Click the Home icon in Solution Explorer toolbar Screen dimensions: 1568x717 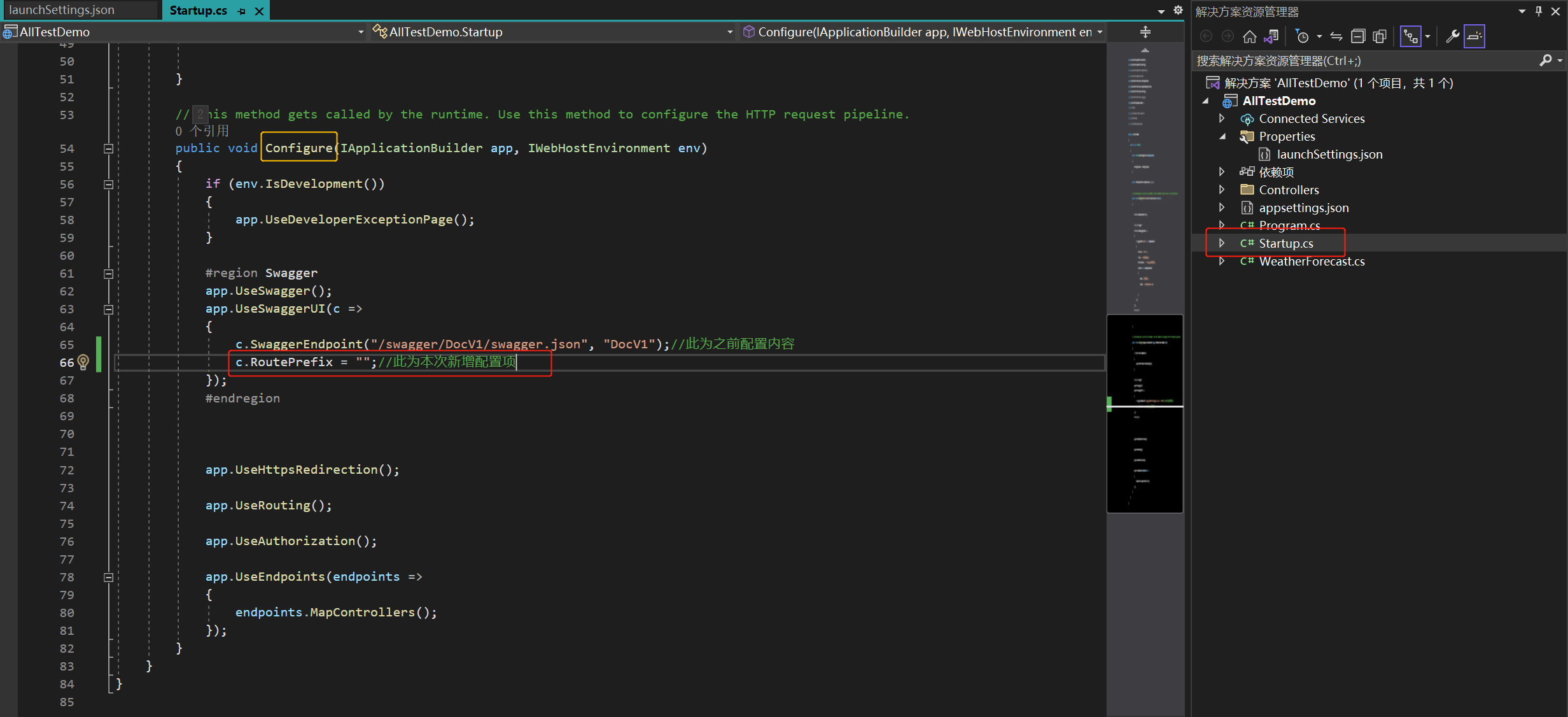(x=1250, y=36)
